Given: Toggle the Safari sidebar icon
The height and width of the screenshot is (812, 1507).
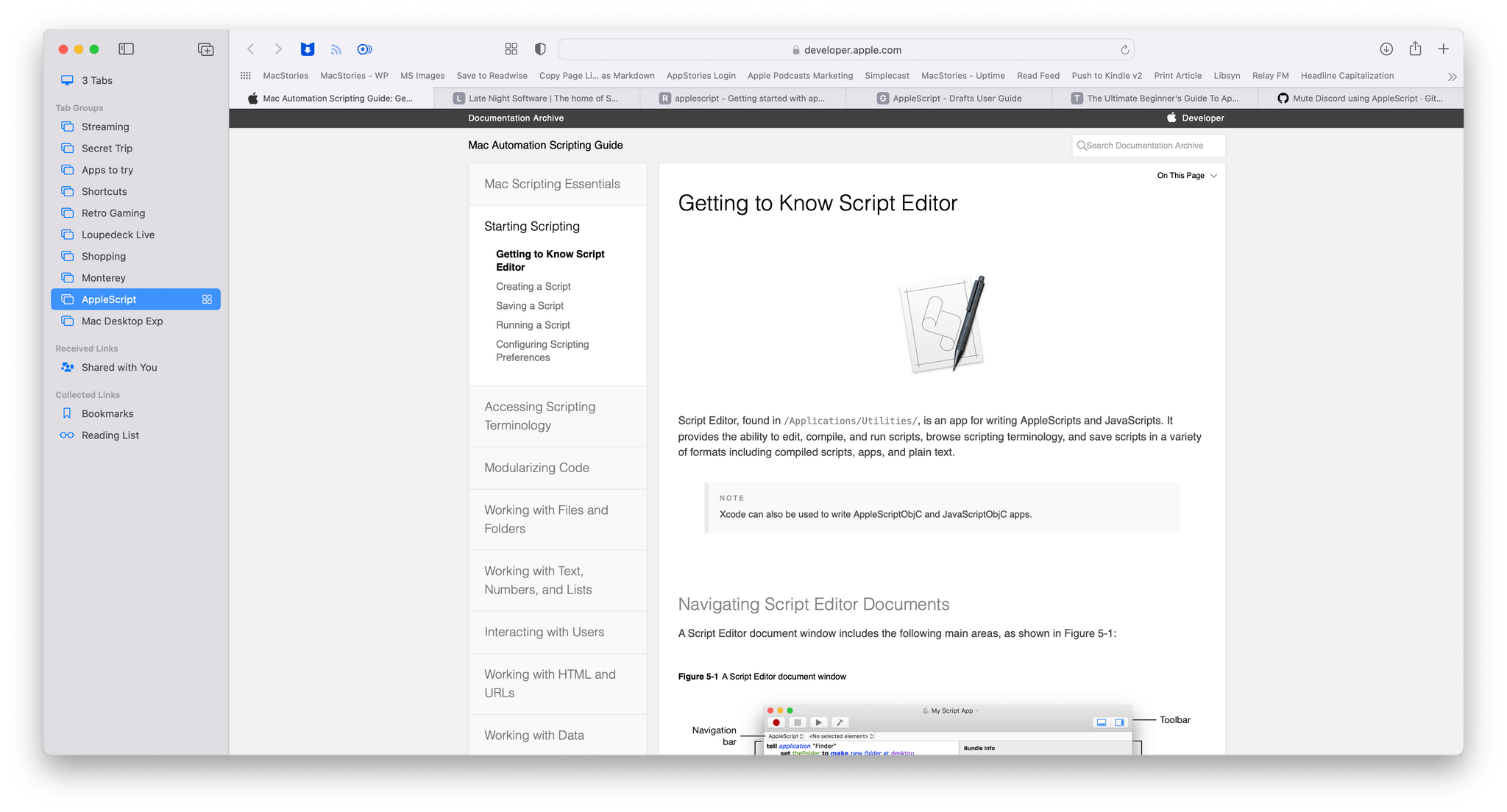Looking at the screenshot, I should 127,49.
